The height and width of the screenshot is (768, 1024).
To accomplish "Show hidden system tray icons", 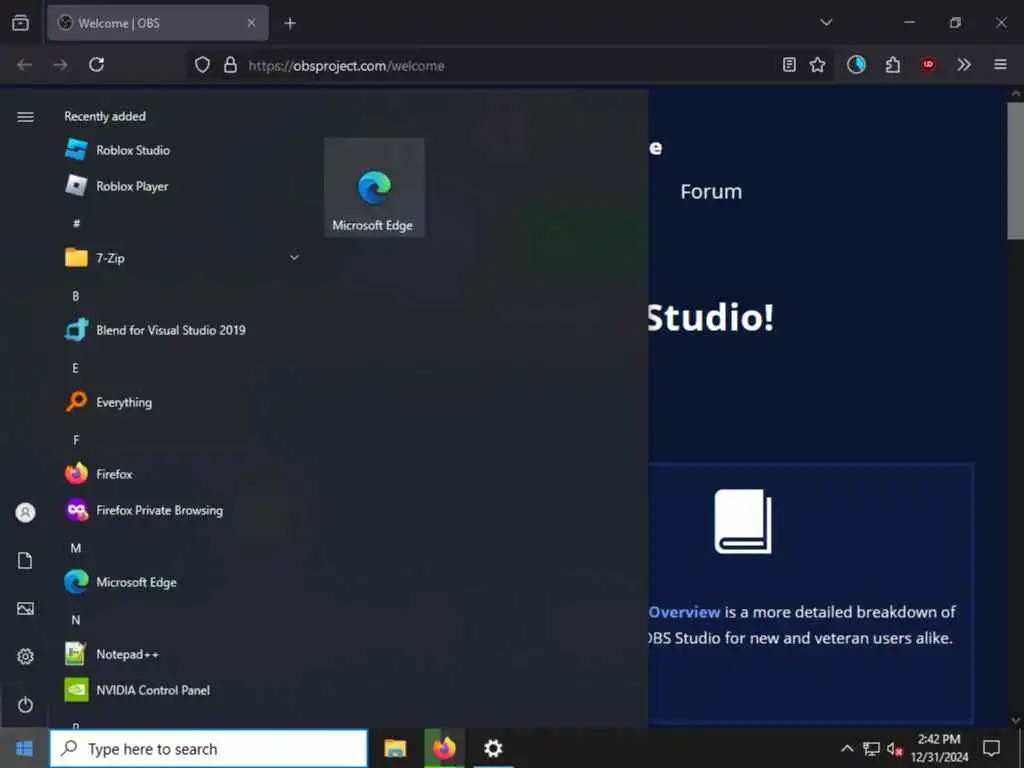I will coord(847,748).
